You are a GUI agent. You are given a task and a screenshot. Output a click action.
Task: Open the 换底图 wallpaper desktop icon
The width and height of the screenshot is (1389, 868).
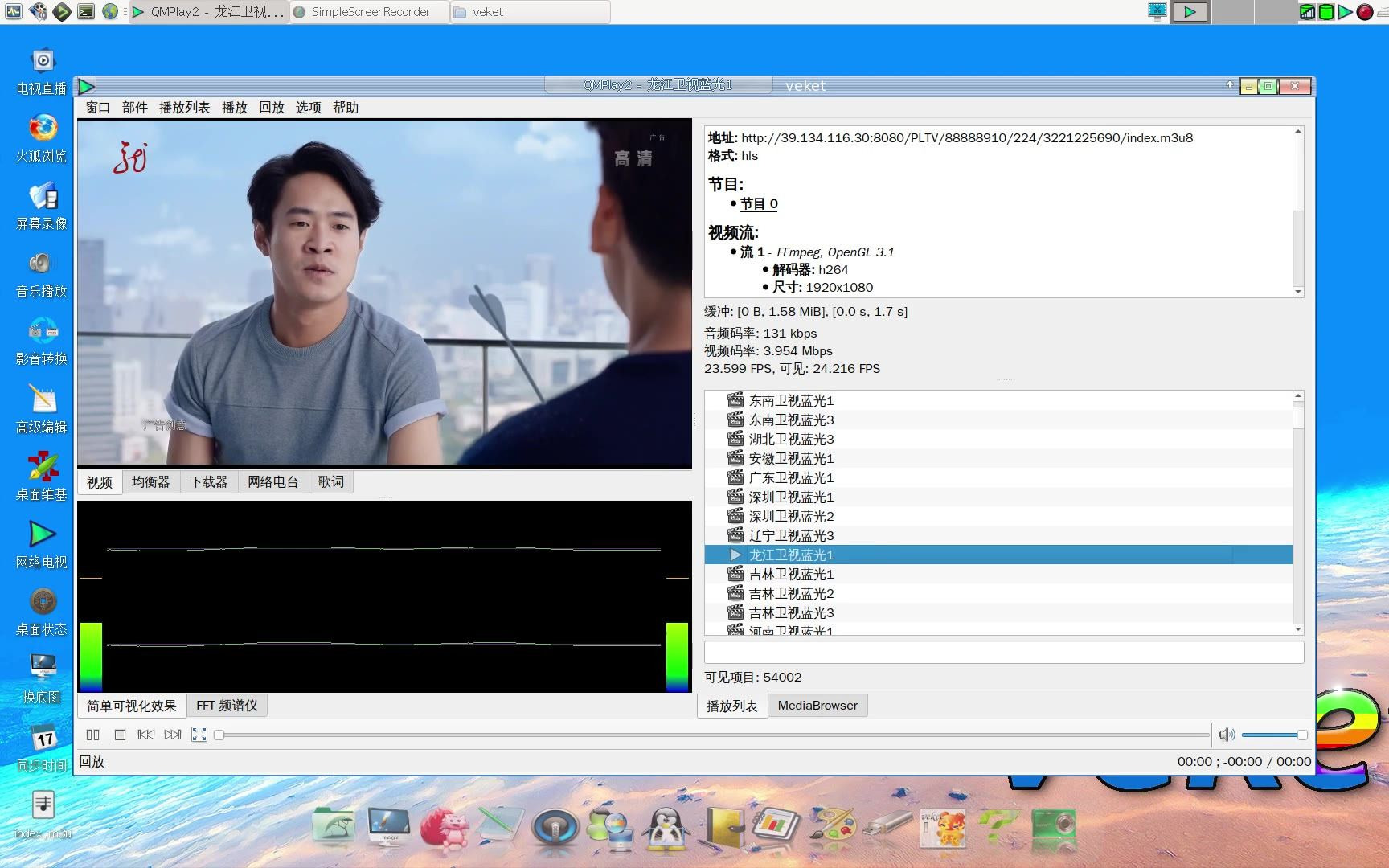point(42,680)
